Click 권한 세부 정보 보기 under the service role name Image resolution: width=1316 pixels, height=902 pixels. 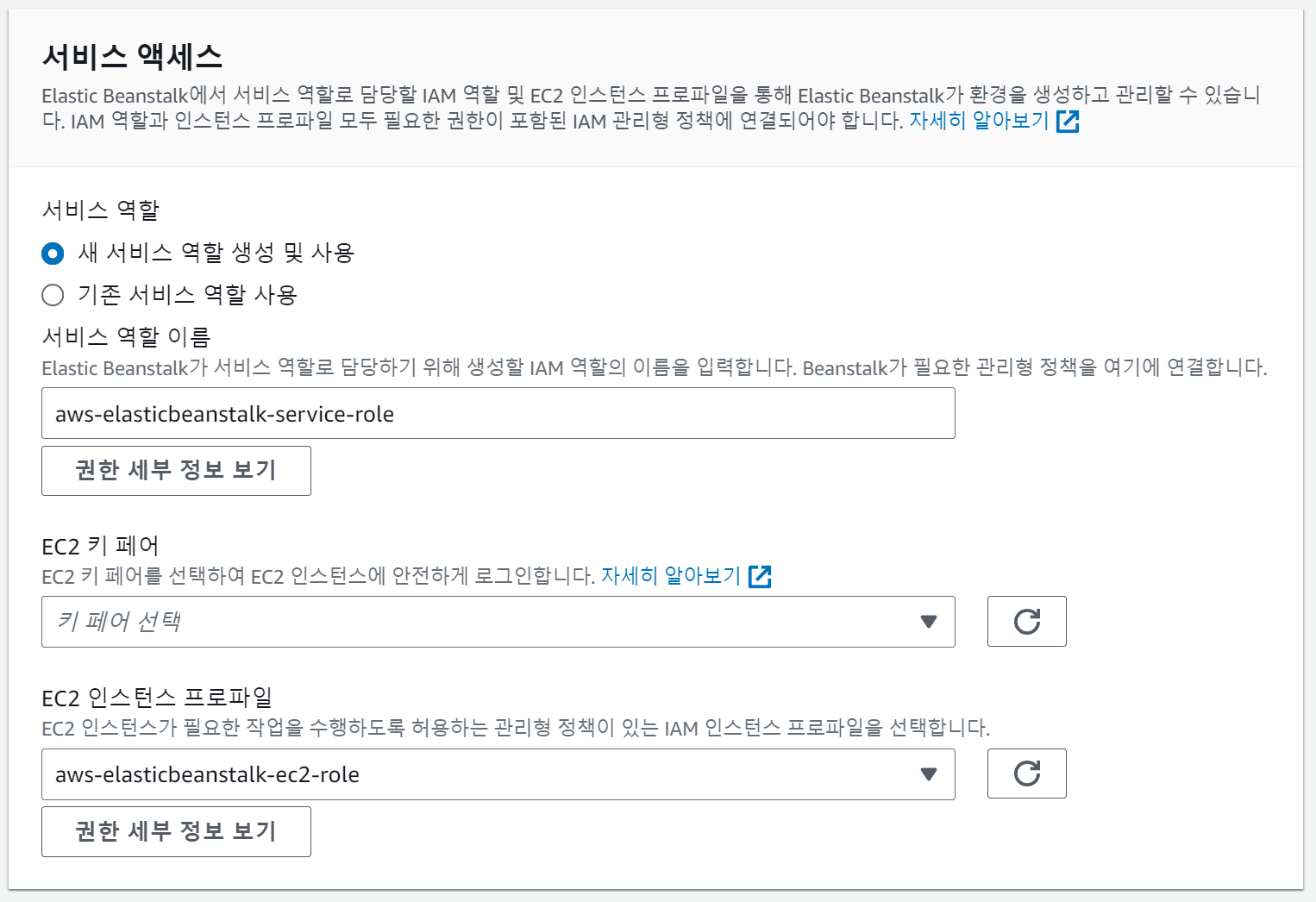point(176,471)
